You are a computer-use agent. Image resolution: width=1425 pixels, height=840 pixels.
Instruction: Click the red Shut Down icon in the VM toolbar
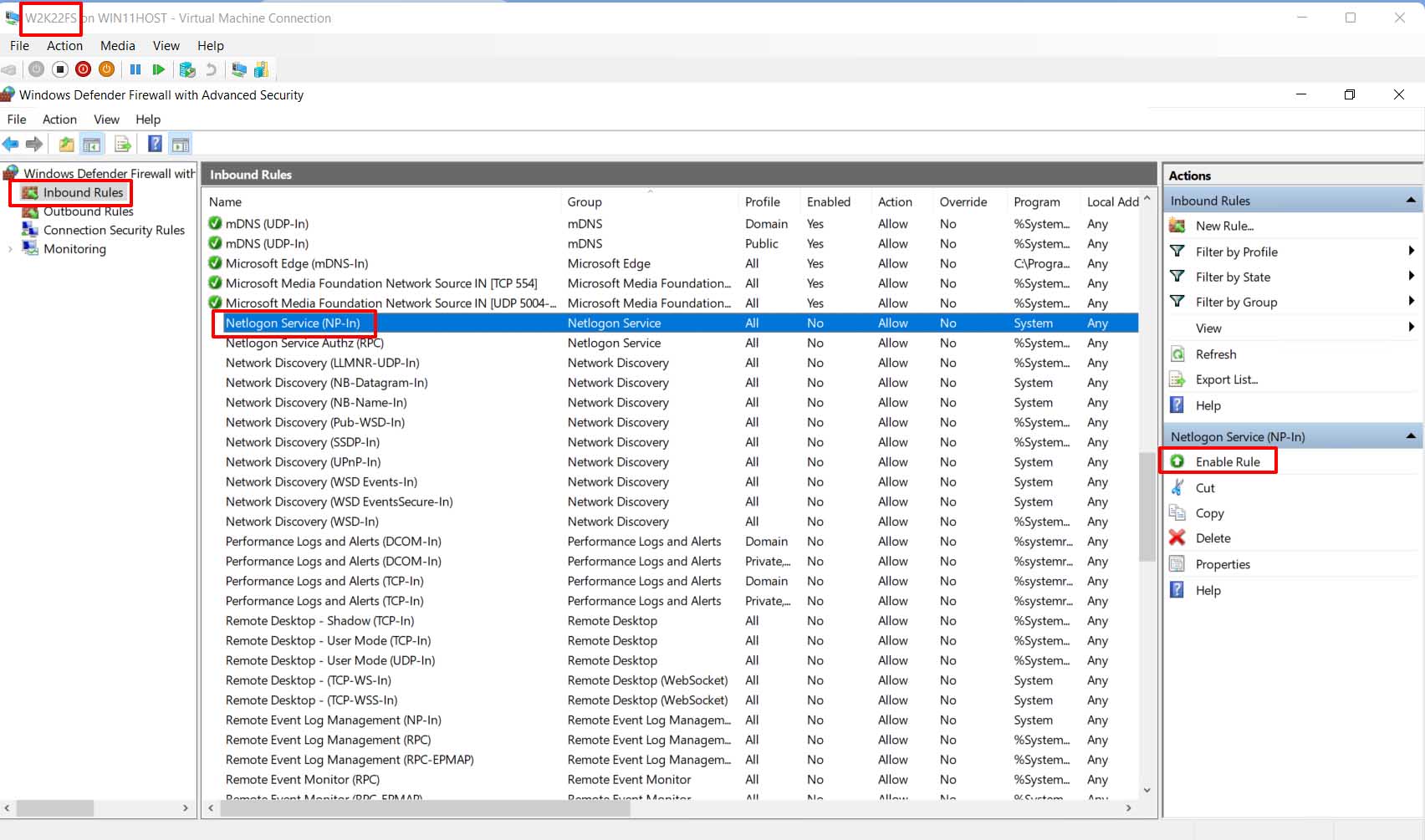point(83,69)
